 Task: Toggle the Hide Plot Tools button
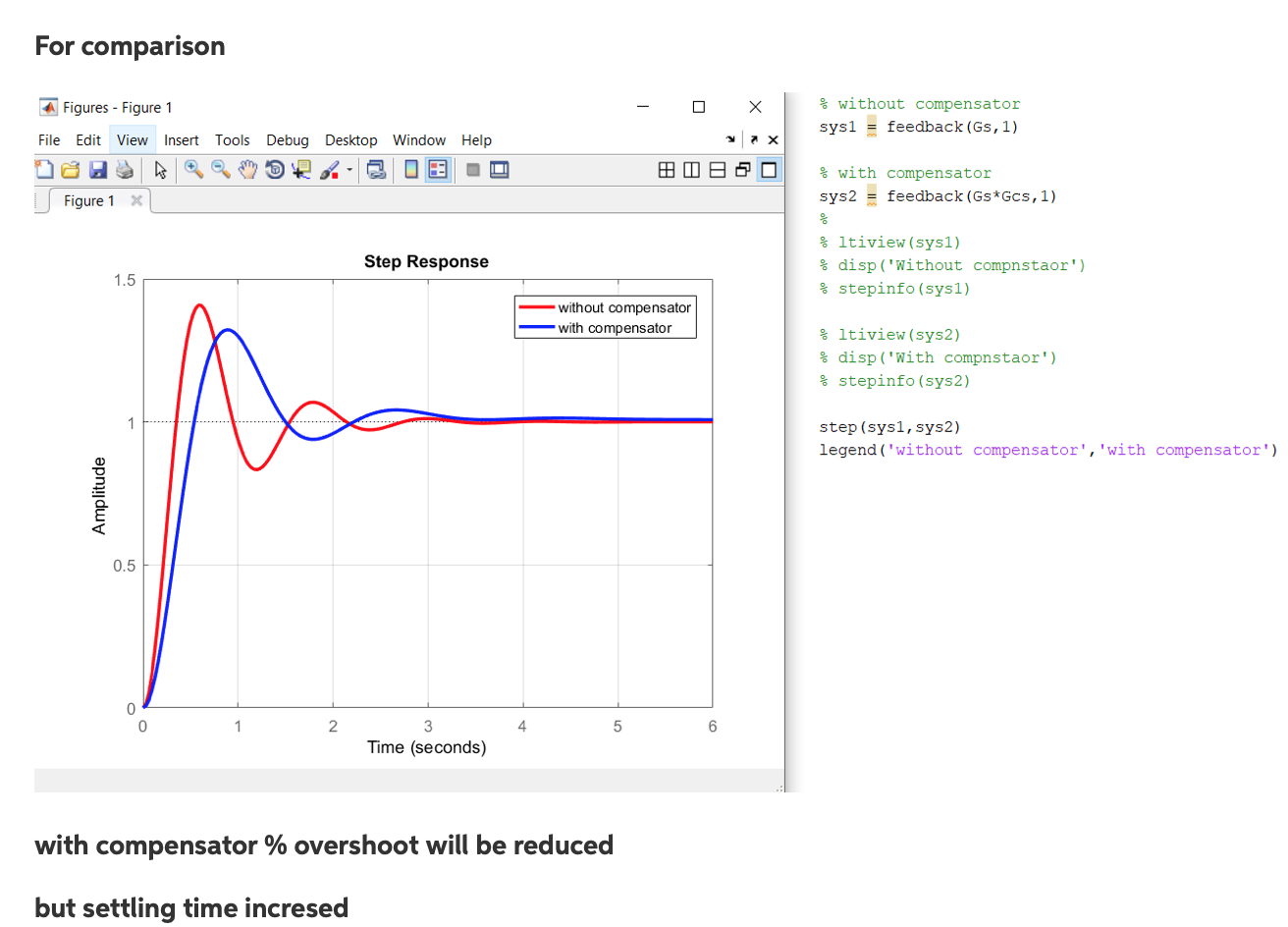[474, 169]
